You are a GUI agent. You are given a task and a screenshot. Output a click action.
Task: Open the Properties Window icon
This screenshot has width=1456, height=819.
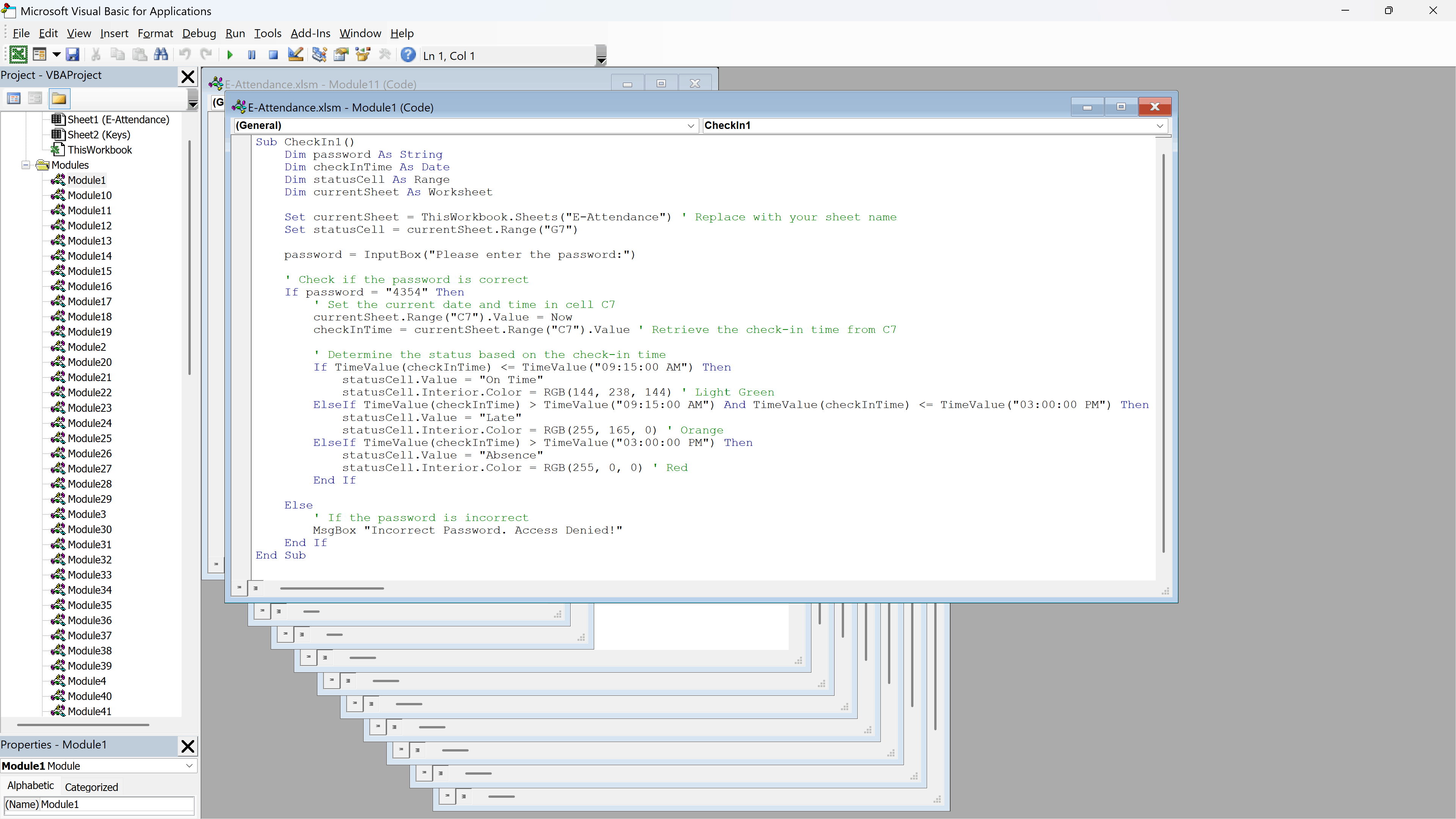[341, 55]
